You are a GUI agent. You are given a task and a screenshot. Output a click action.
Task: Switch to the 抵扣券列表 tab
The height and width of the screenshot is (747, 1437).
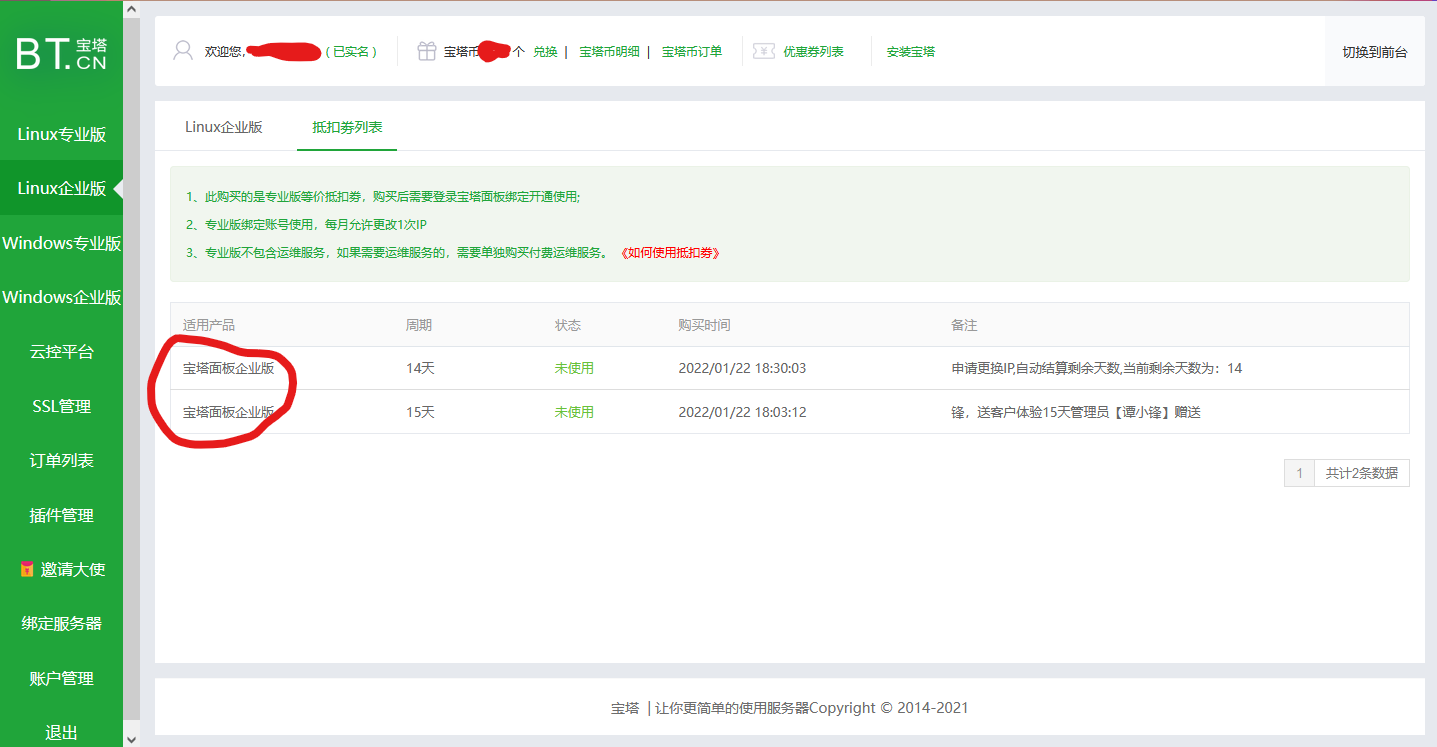point(347,127)
